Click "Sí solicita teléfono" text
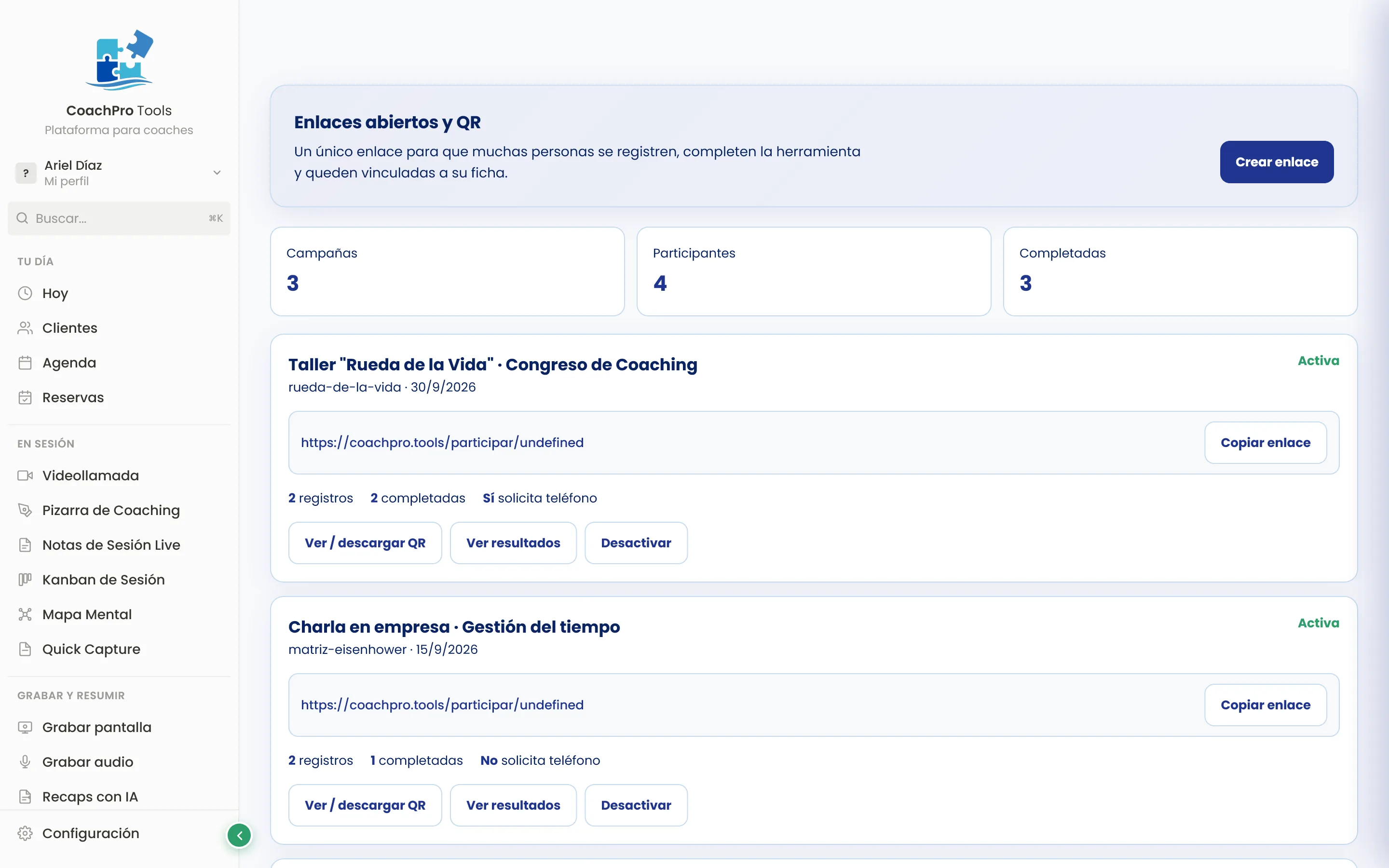The image size is (1389, 868). pos(540,498)
